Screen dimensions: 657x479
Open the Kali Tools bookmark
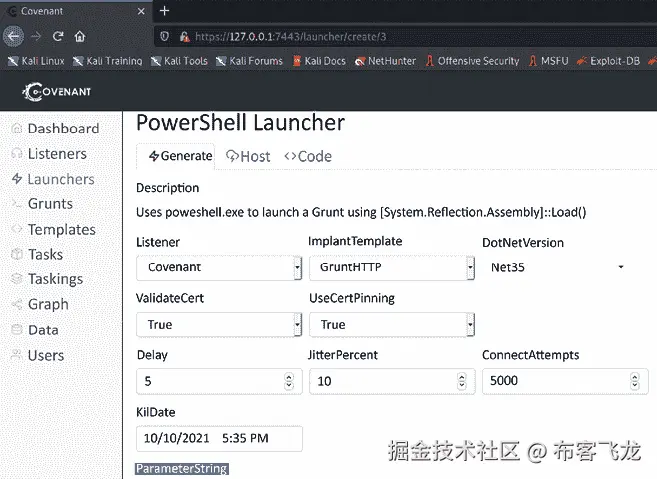(x=179, y=61)
